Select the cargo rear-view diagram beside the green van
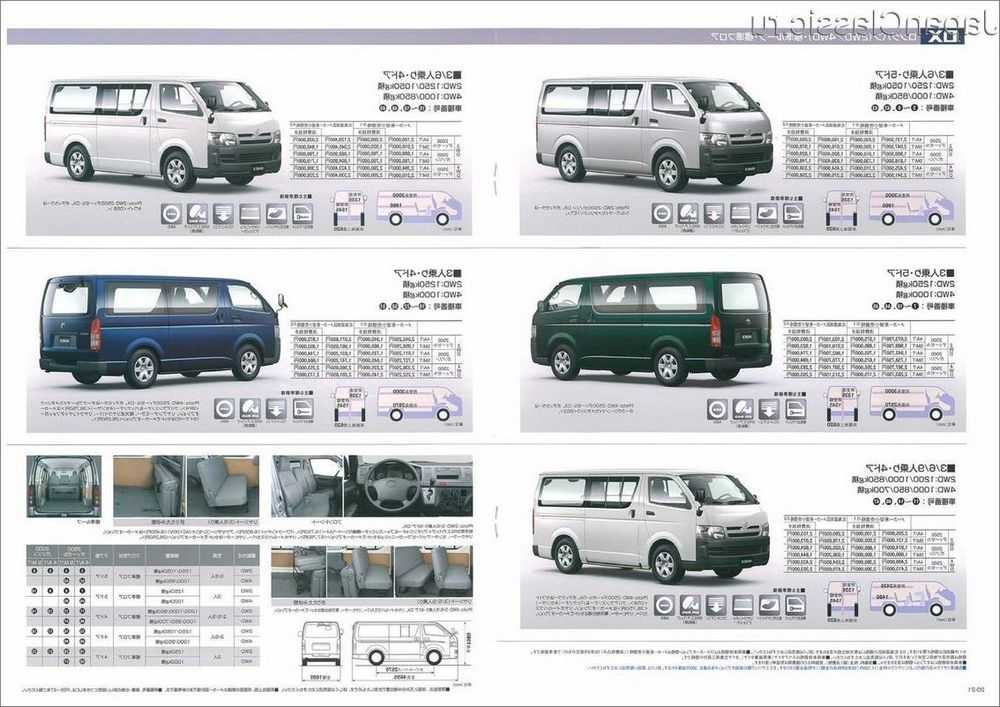 pos(842,405)
